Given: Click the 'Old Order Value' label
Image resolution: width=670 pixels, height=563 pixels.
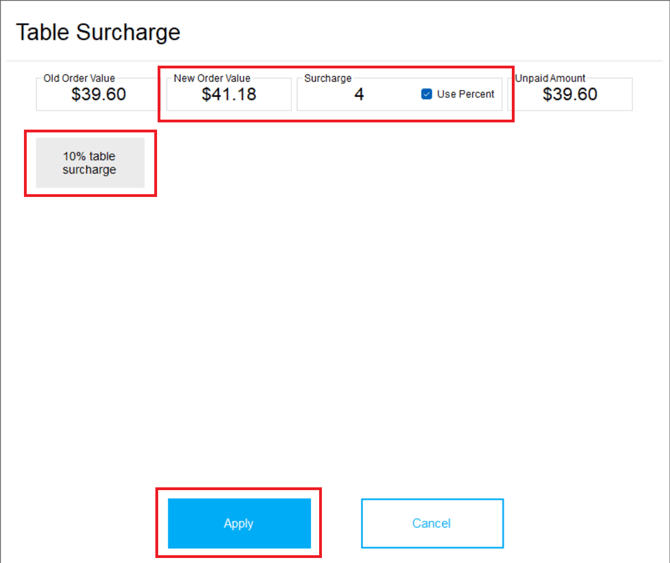Looking at the screenshot, I should click(79, 79).
